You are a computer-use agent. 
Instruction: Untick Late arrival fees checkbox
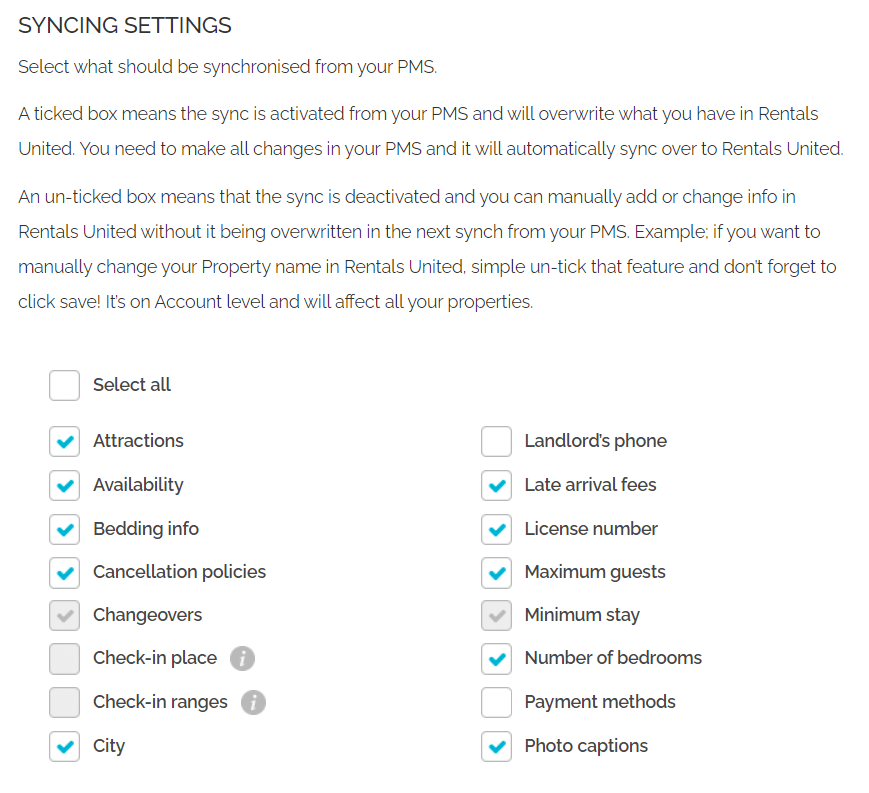[x=496, y=485]
